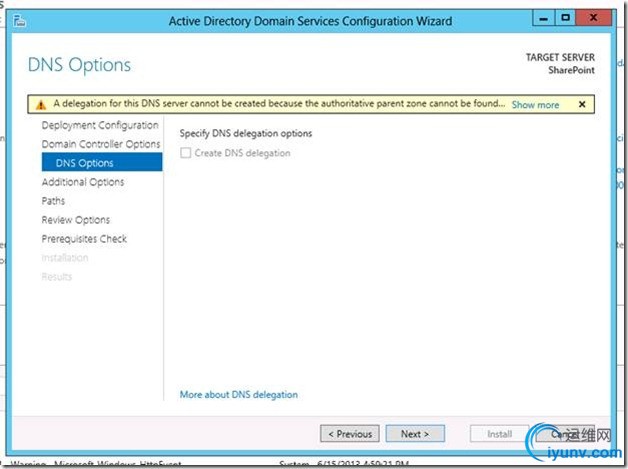Click the delegation warning message text
Viewport: 628px width, 469px height.
(x=279, y=104)
